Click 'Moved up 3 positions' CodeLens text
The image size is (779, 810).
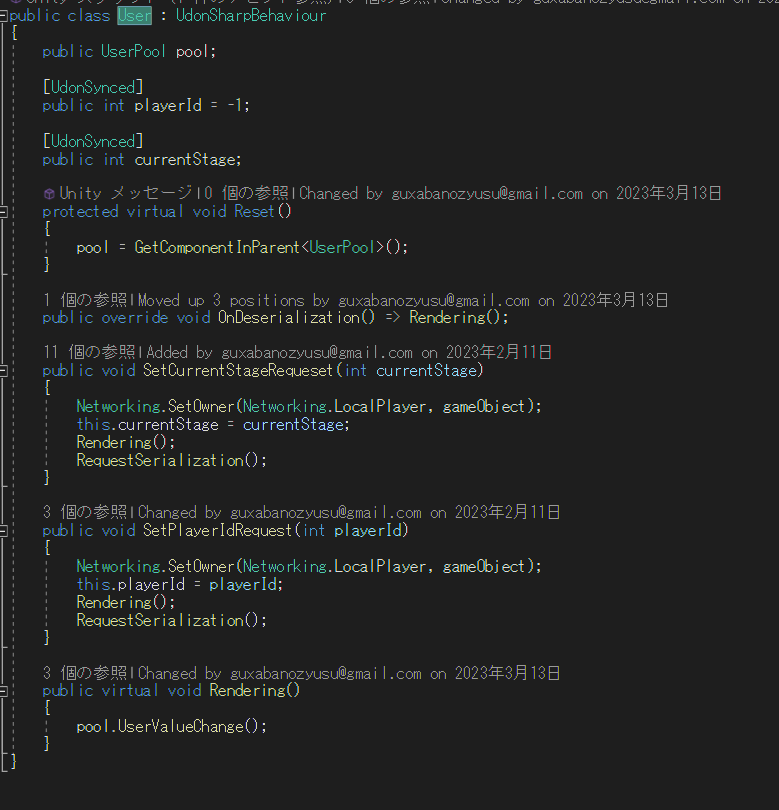click(x=403, y=300)
